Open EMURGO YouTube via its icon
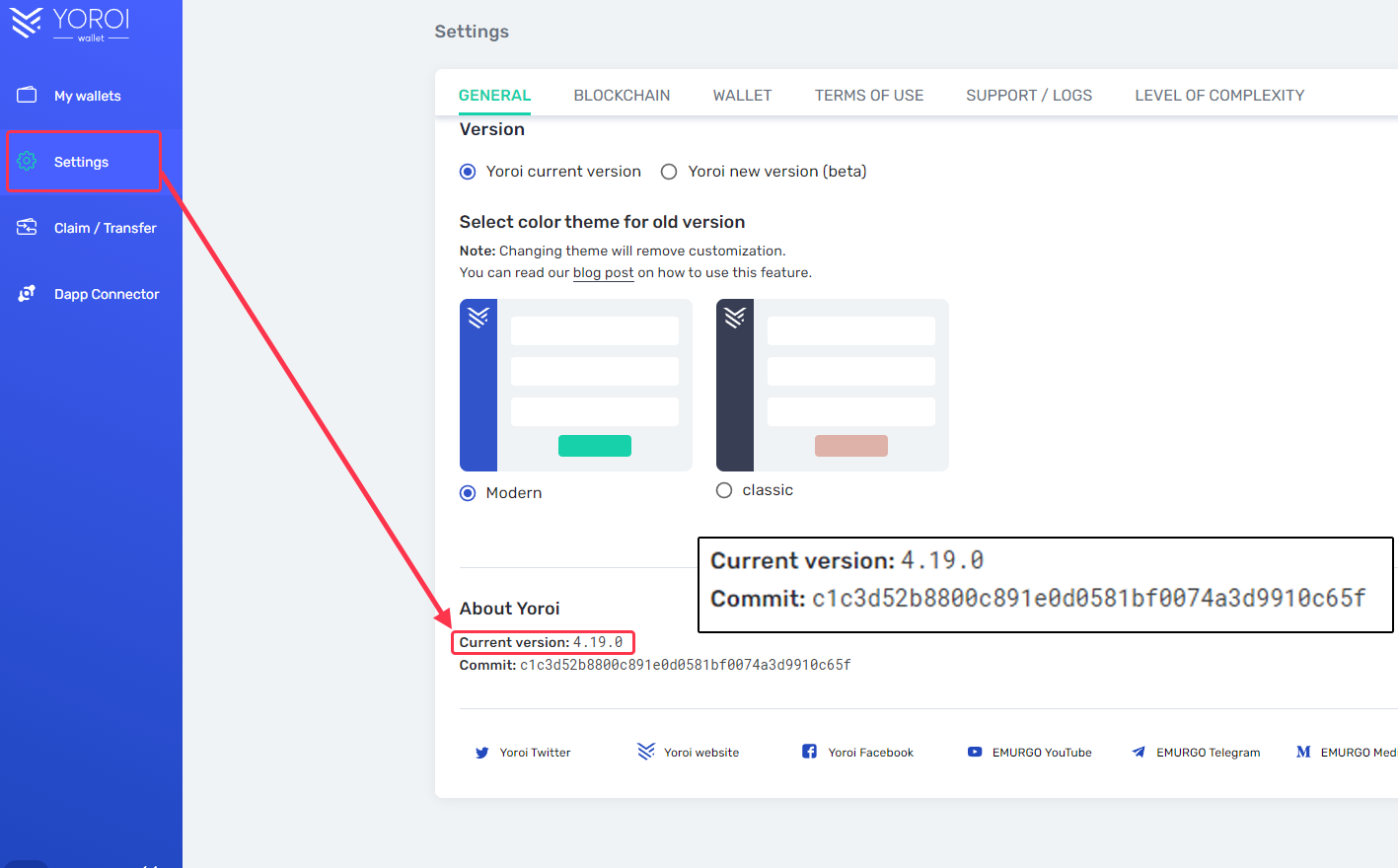 point(974,752)
